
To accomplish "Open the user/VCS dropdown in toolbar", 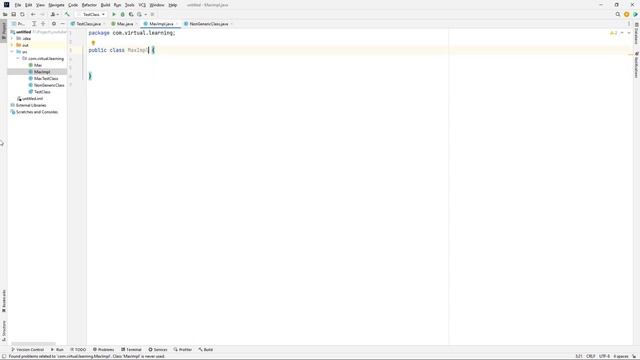I will (54, 14).
